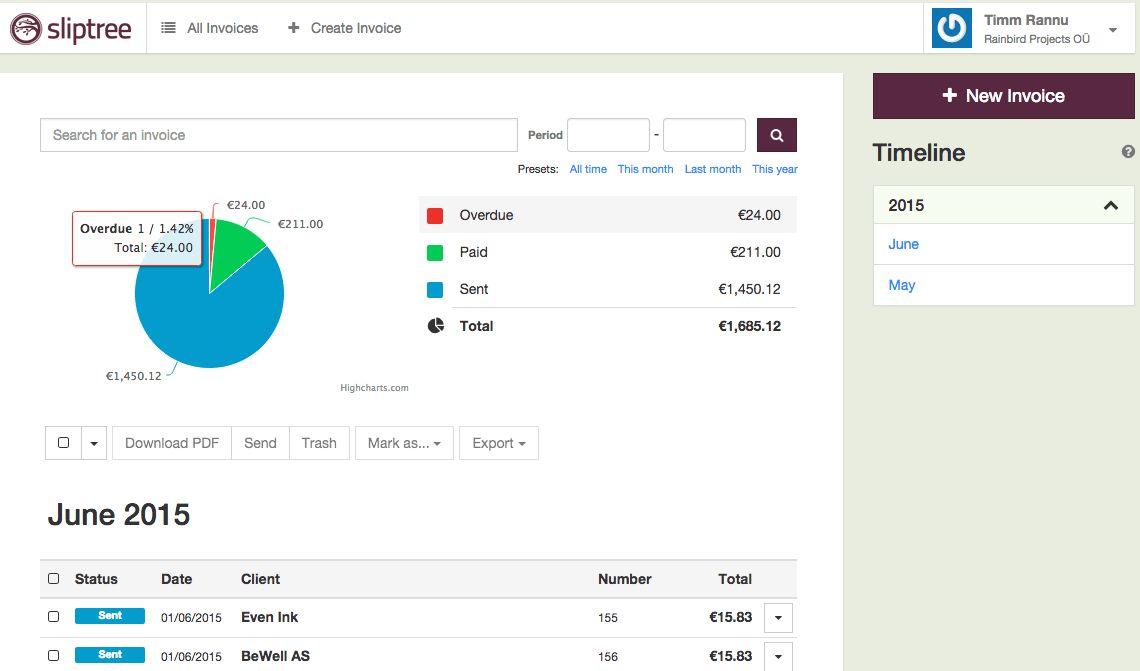Open the Export dropdown
The height and width of the screenshot is (671, 1140).
(498, 442)
